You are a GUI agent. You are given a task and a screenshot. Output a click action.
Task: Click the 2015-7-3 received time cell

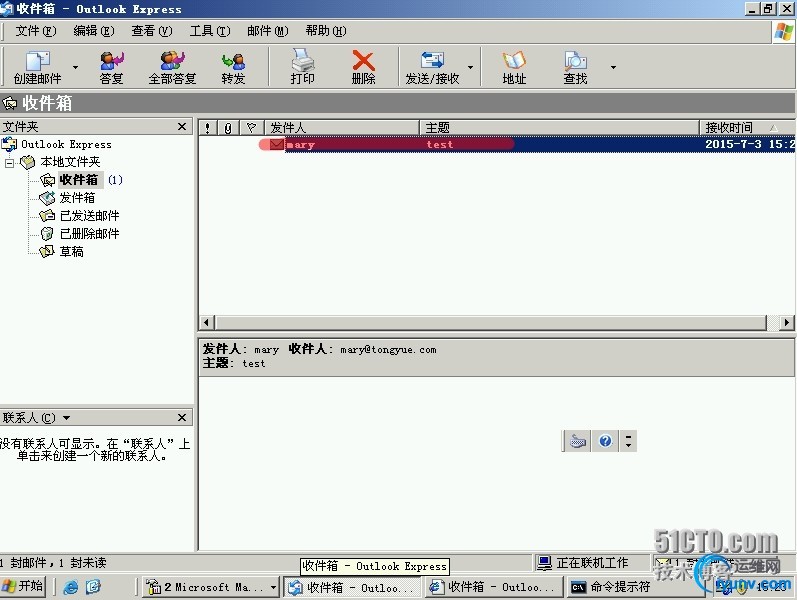[750, 144]
